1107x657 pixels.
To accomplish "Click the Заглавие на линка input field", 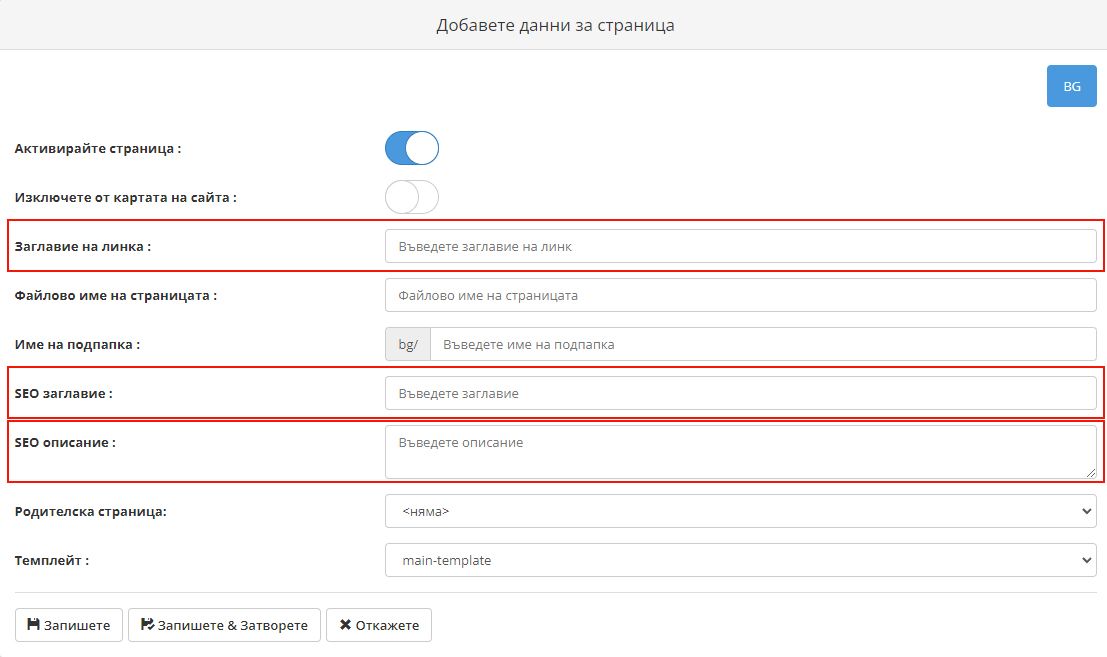I will 740,245.
